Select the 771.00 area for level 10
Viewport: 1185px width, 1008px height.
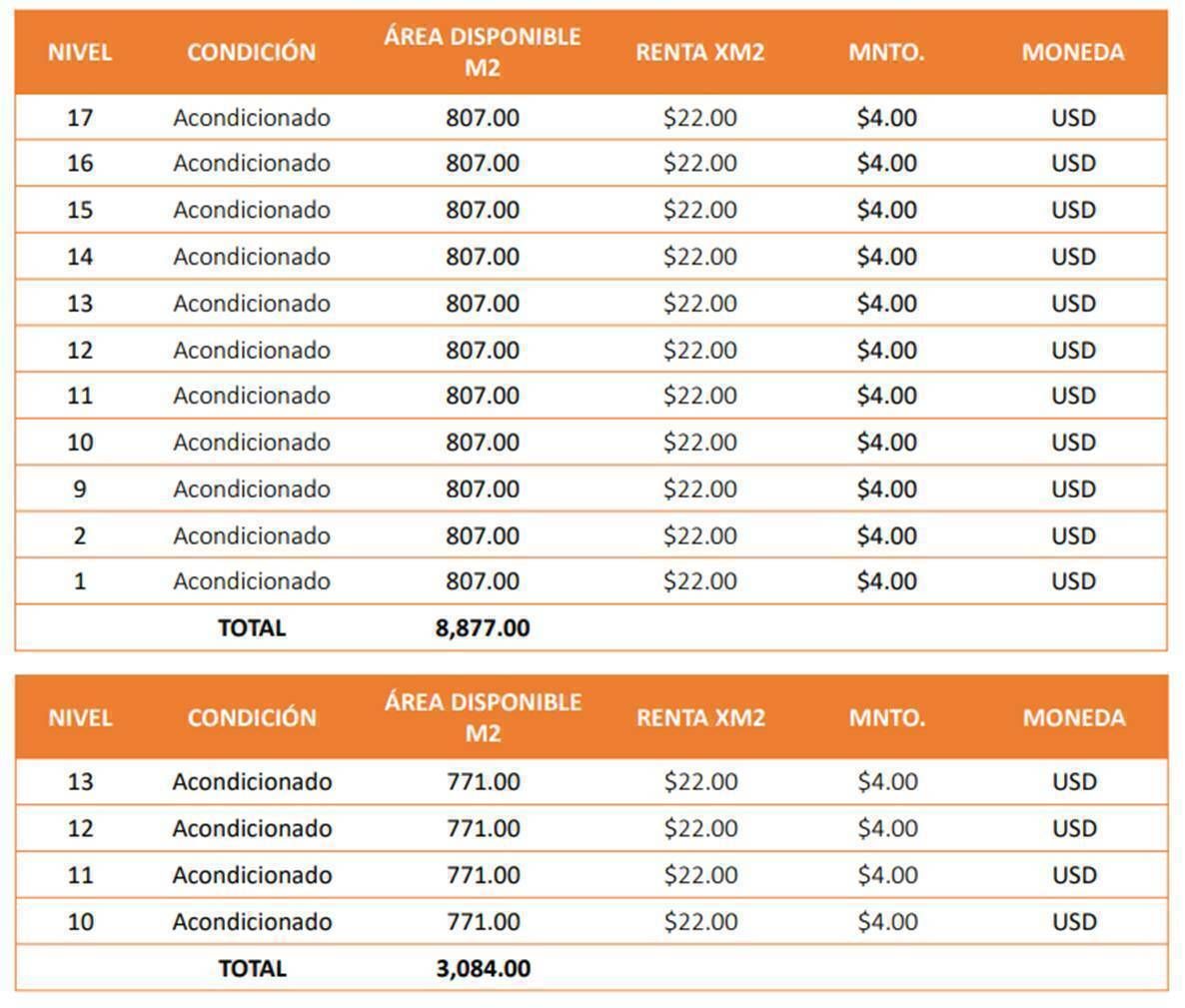pos(484,921)
